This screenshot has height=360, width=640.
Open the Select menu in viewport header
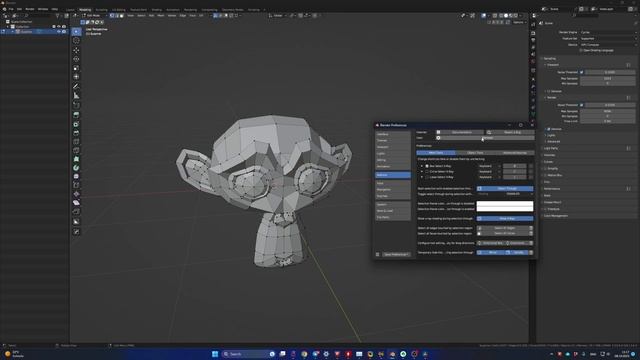pyautogui.click(x=141, y=16)
